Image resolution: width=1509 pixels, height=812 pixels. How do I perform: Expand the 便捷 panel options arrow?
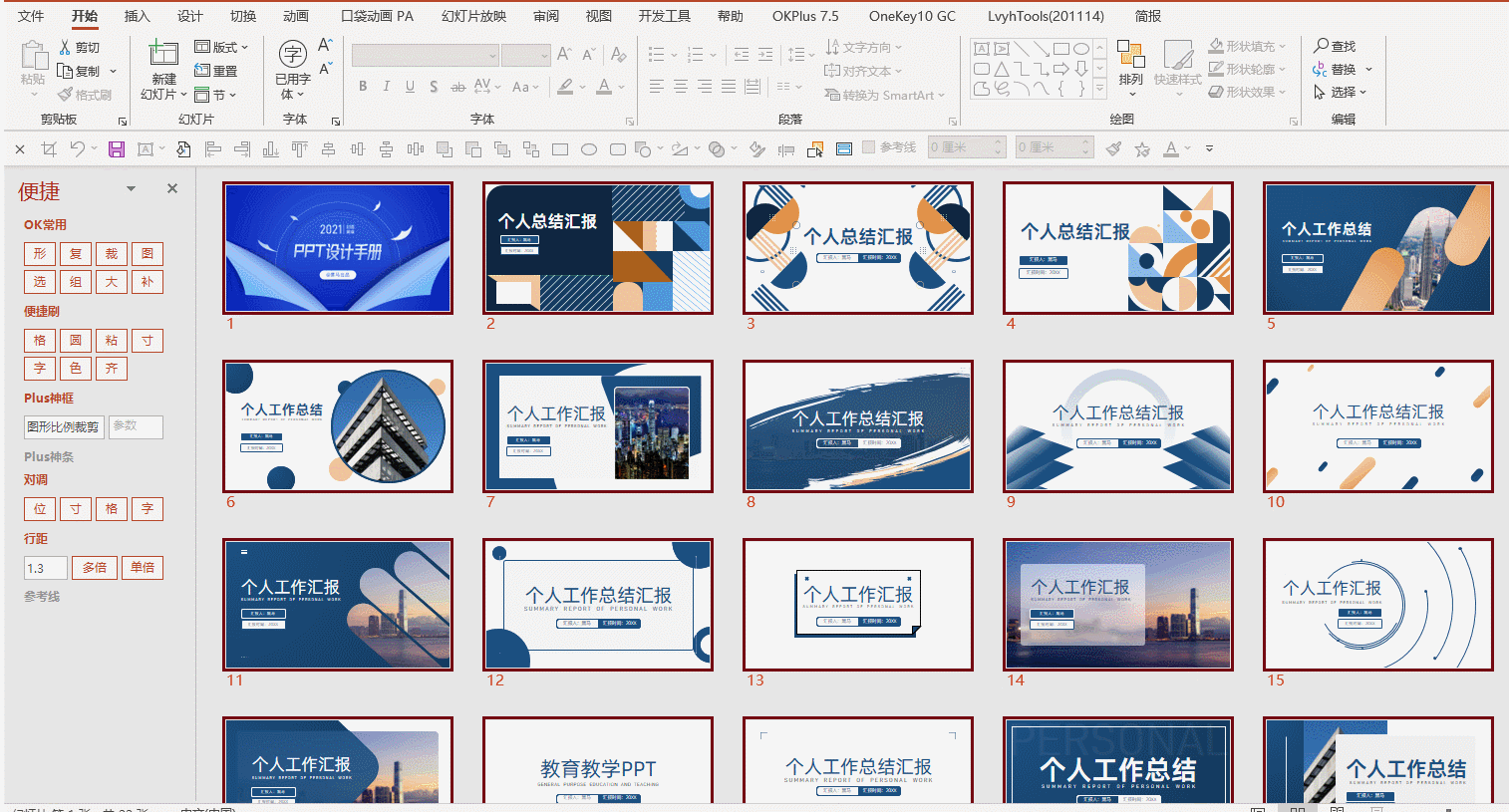pyautogui.click(x=131, y=188)
